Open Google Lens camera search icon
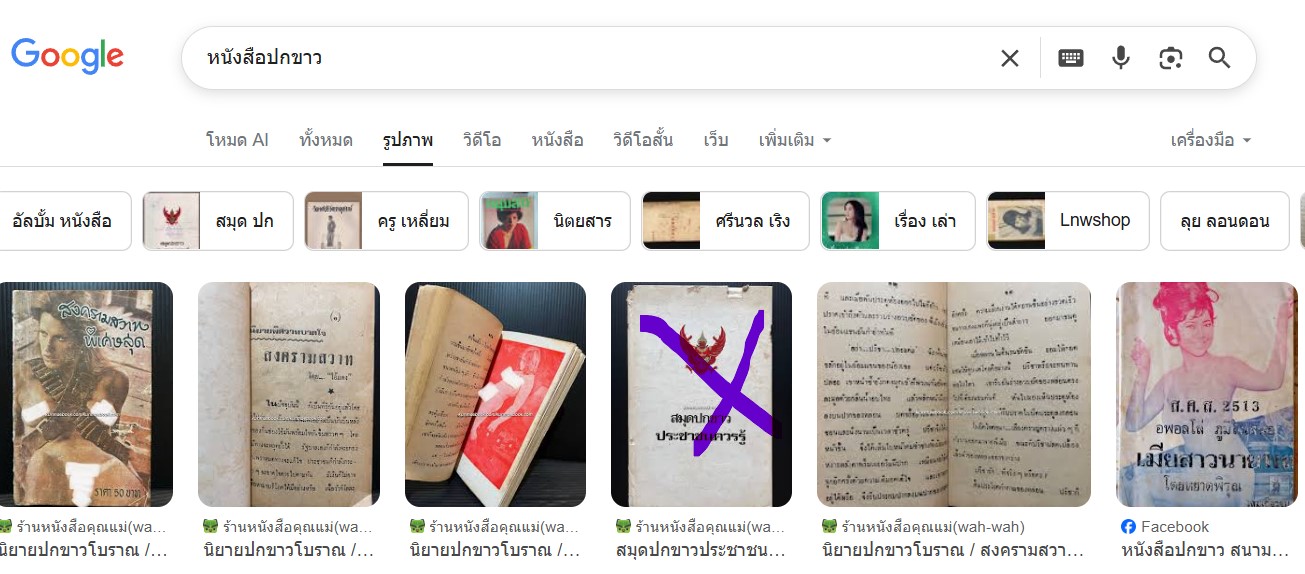 pyautogui.click(x=1170, y=58)
